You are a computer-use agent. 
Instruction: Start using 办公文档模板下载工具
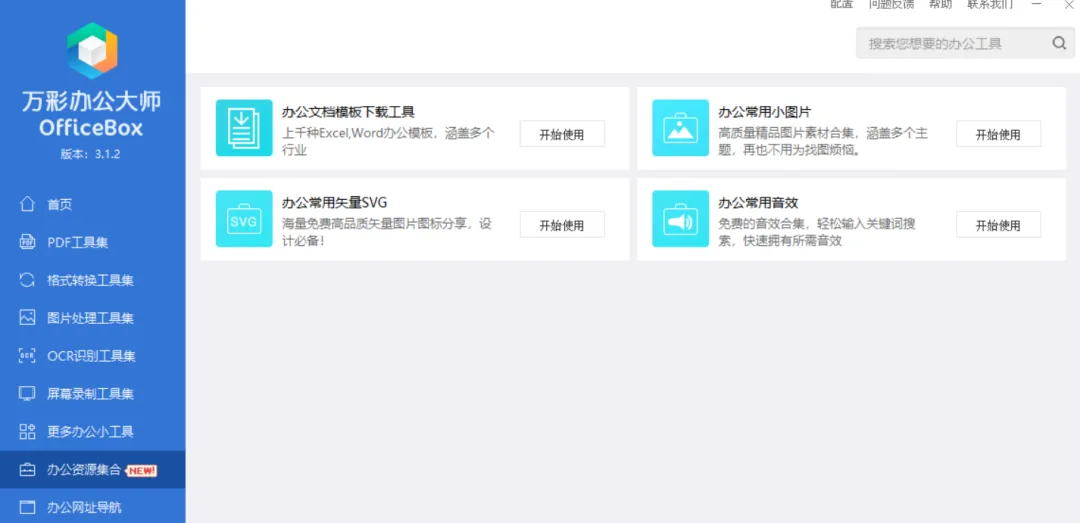click(x=562, y=134)
